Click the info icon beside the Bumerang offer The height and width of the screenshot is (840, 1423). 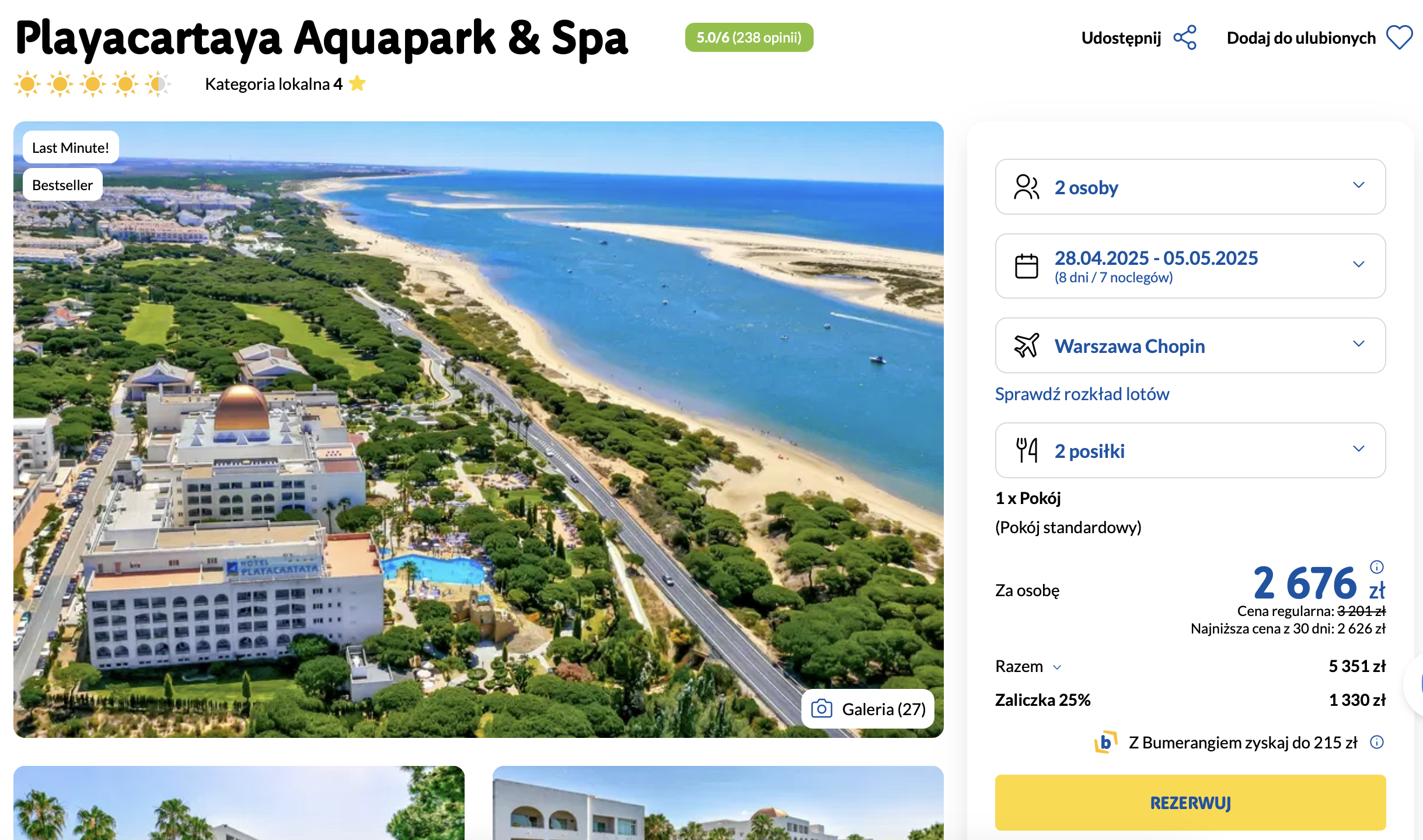tap(1377, 742)
